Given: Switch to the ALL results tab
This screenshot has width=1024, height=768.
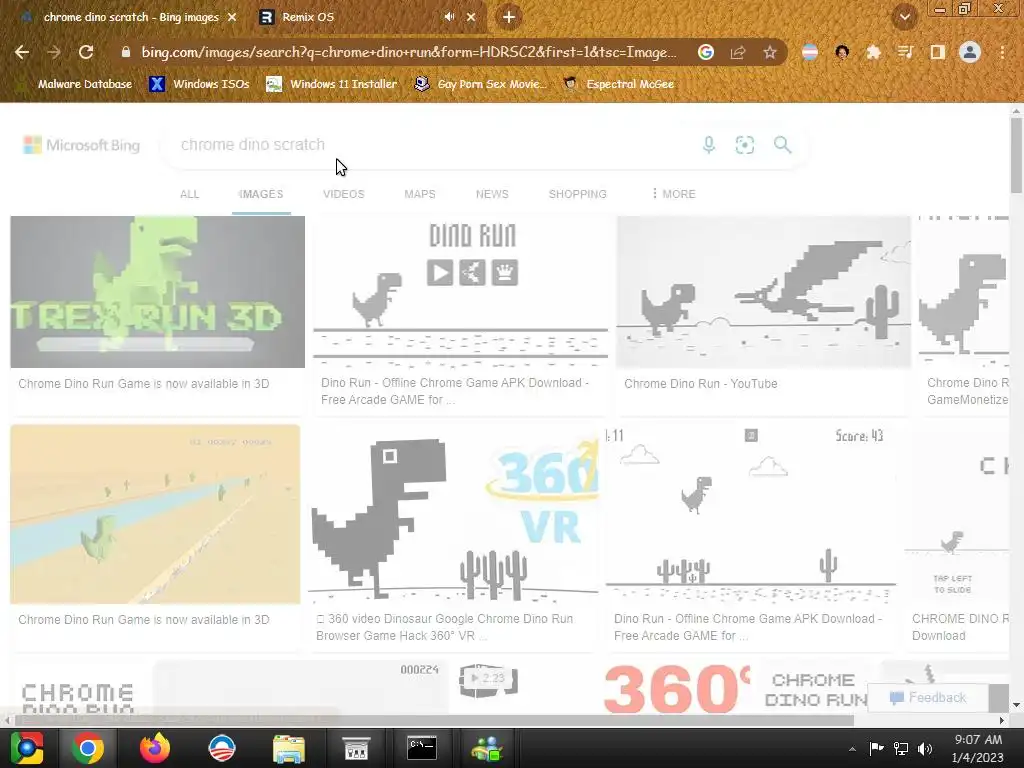Looking at the screenshot, I should [x=189, y=194].
